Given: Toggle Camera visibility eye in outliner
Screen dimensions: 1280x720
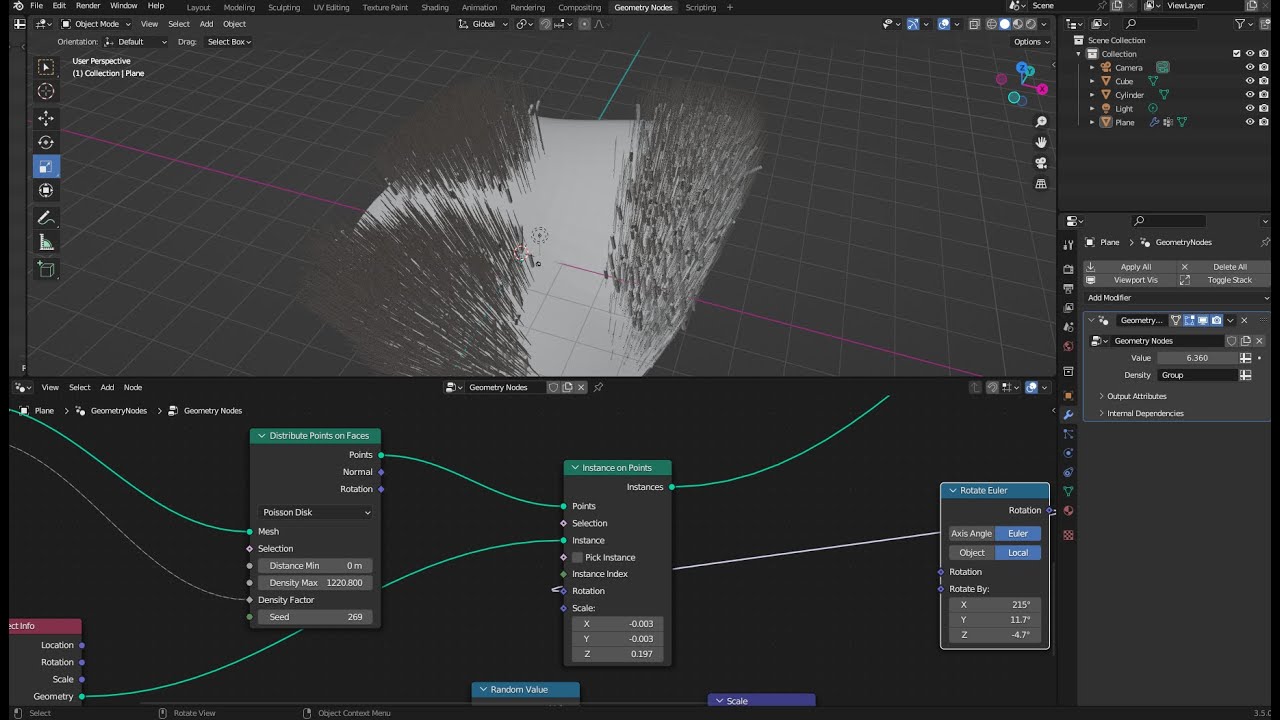Looking at the screenshot, I should tap(1249, 67).
